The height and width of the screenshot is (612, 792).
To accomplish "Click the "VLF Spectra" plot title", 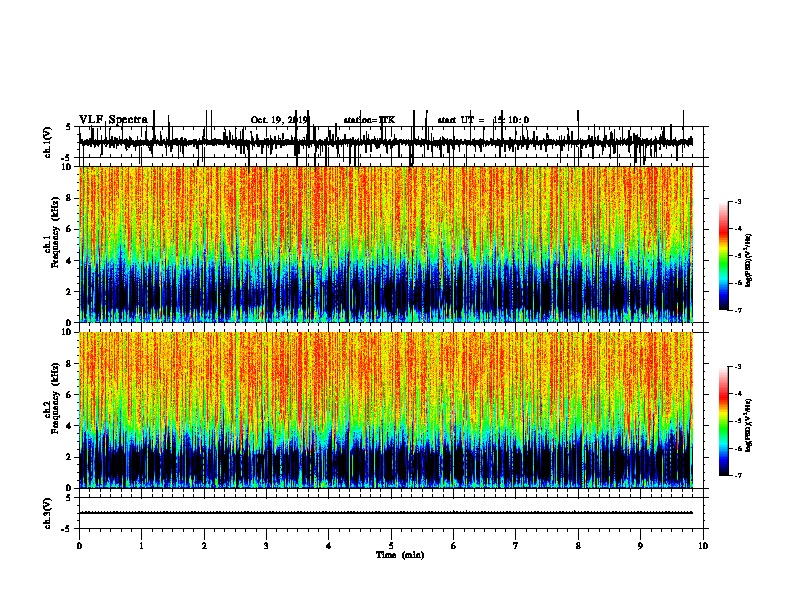I will pos(113,120).
